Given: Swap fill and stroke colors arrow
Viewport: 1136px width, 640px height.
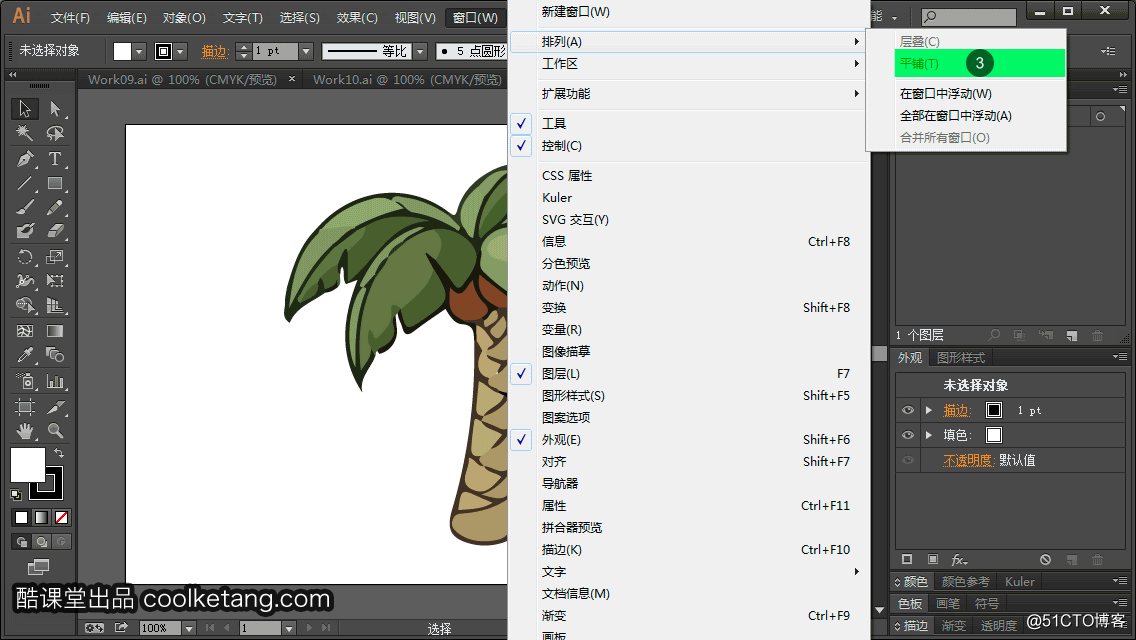Looking at the screenshot, I should click(x=59, y=453).
